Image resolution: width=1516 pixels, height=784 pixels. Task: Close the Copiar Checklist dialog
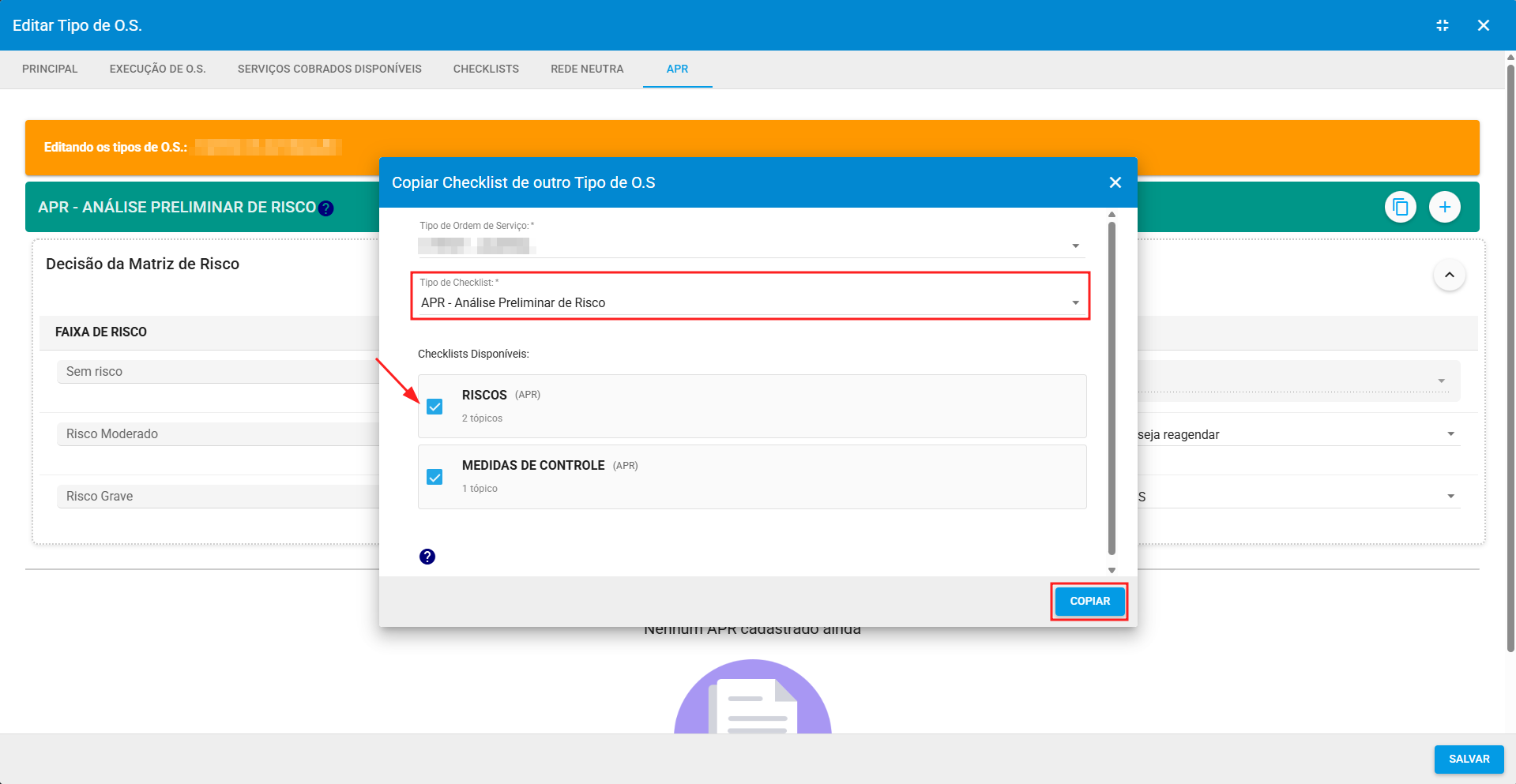point(1115,182)
